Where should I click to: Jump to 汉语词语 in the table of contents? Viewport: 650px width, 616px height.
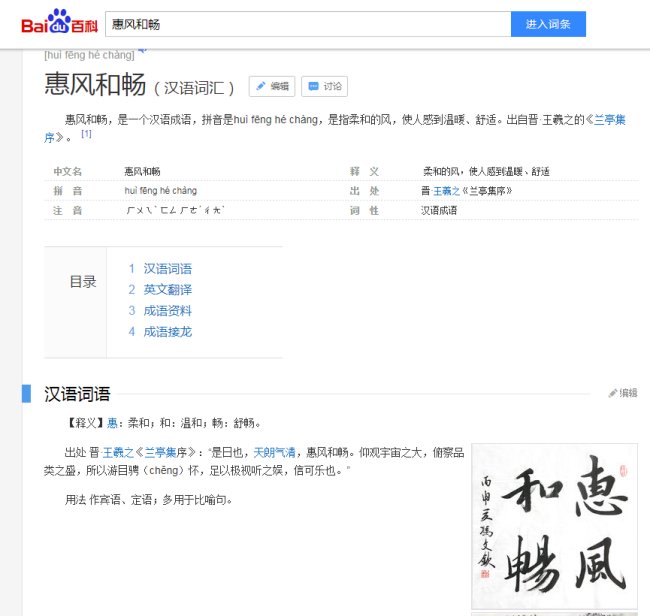[167, 269]
